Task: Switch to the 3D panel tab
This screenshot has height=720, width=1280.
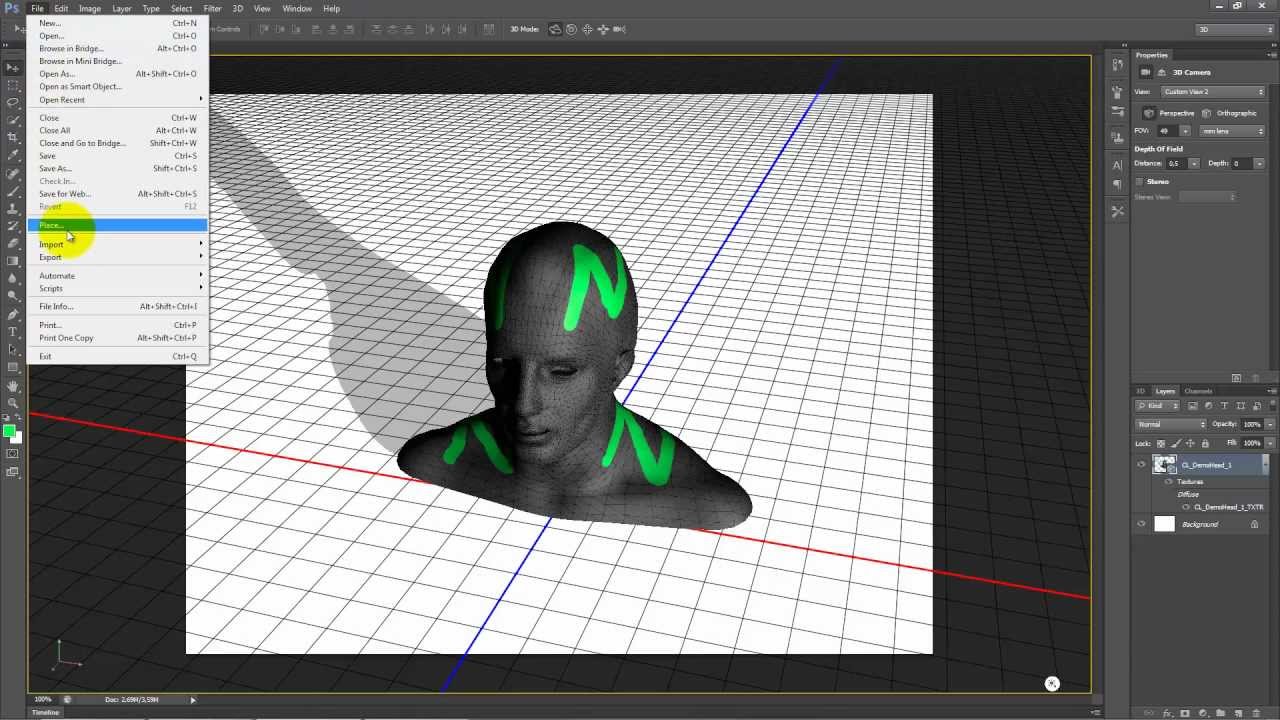Action: 1140,391
